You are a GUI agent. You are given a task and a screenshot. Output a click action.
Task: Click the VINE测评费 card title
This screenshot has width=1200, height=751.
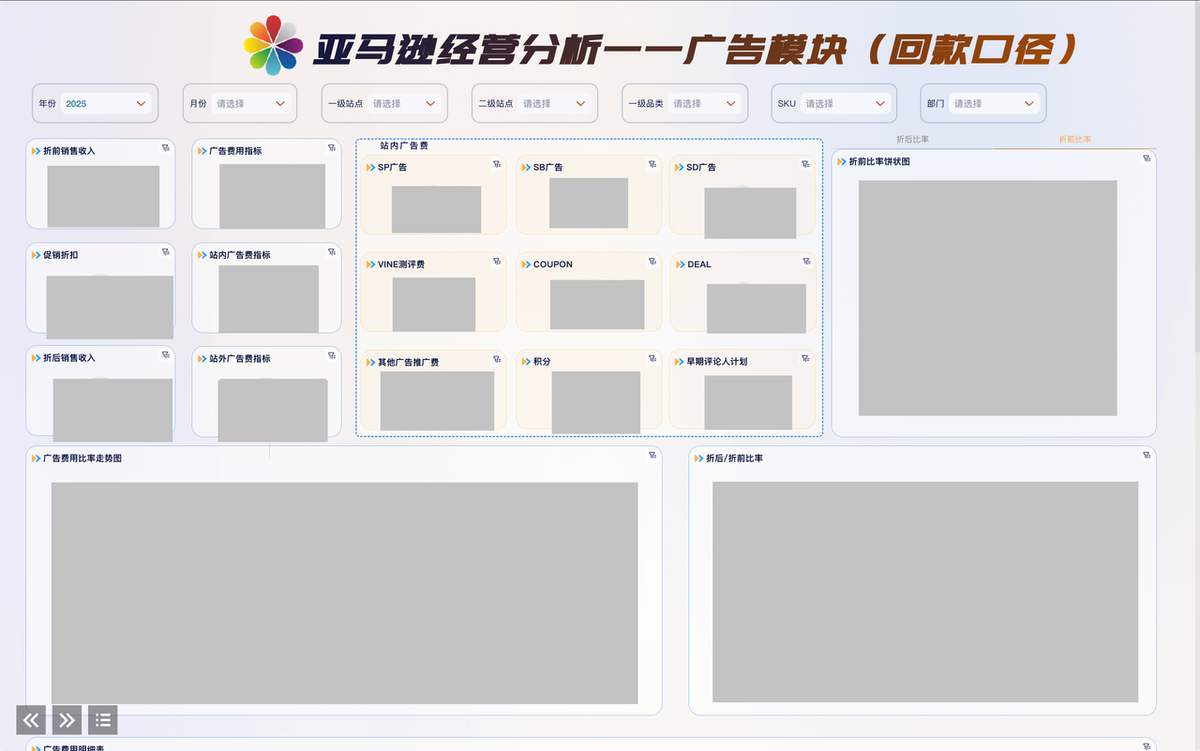401,264
